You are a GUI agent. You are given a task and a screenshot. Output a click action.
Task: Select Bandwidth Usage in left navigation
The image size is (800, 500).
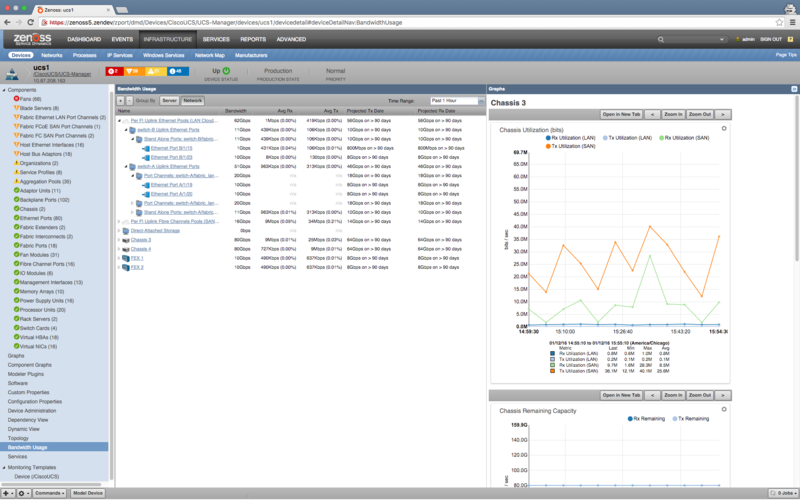point(54,447)
